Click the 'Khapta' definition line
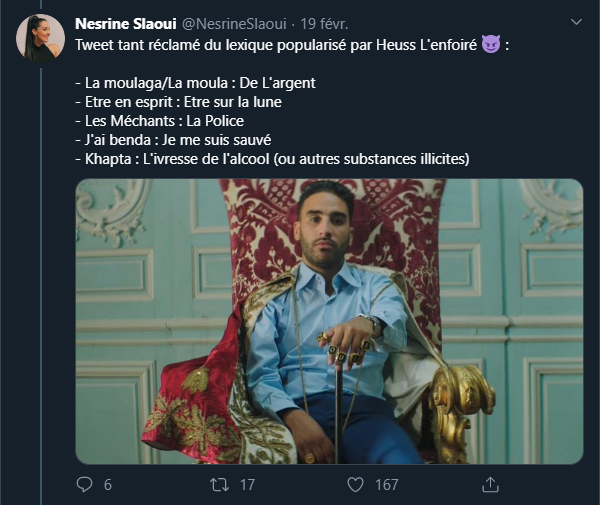The width and height of the screenshot is (600, 505). (272, 159)
